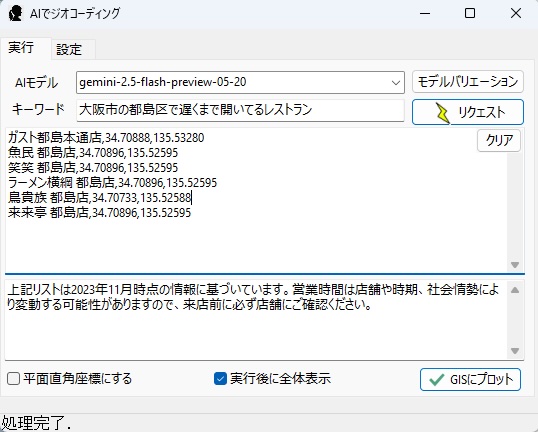The width and height of the screenshot is (538, 432).
Task: Click the ガスト都島本通店 result line
Action: tap(106, 138)
